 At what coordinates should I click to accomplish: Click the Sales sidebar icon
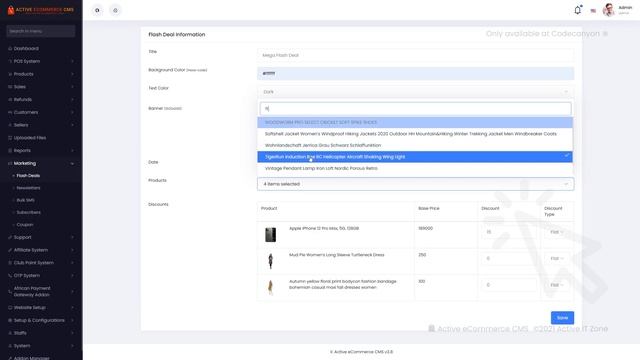pos(10,87)
